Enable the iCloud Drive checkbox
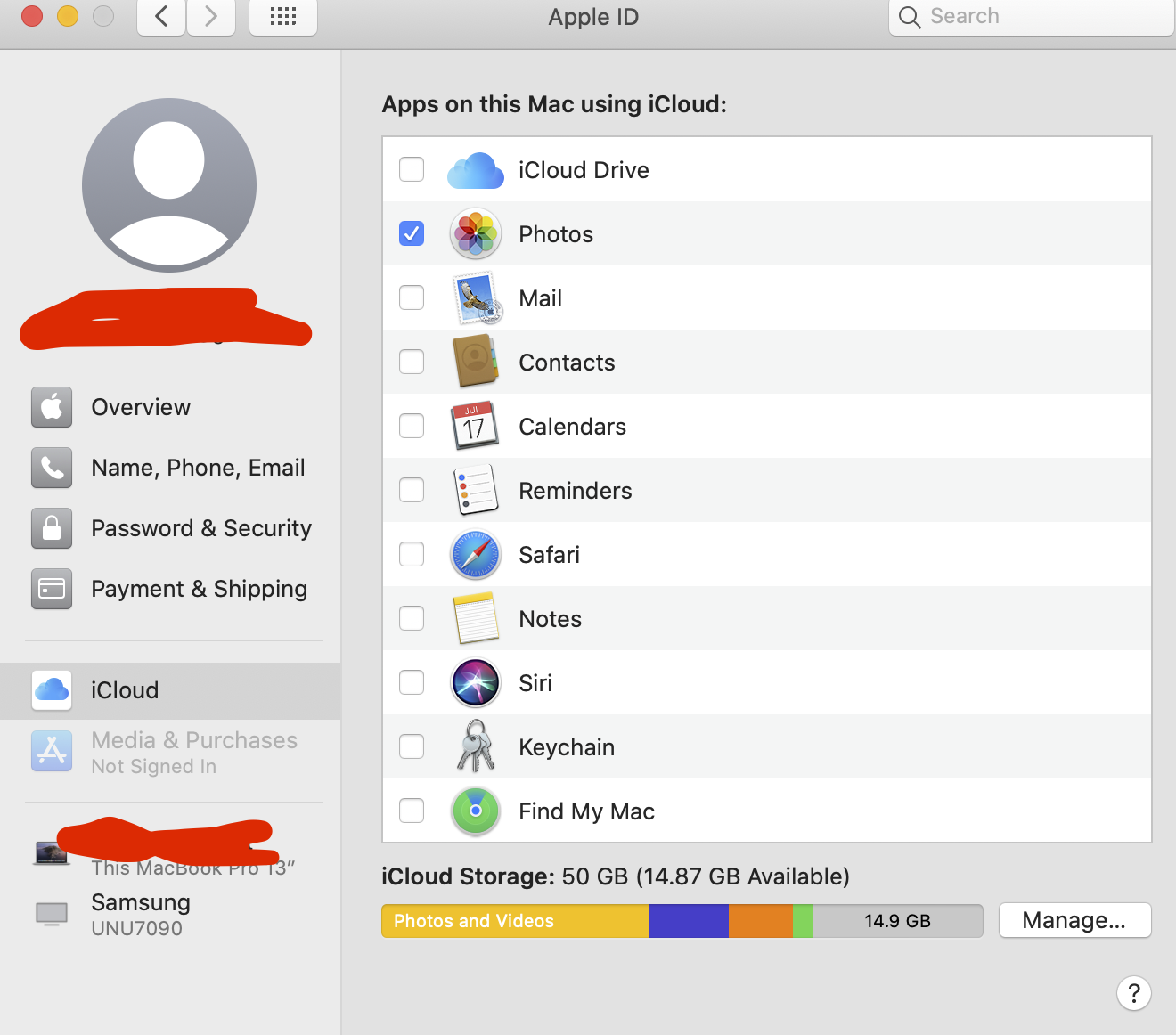 pyautogui.click(x=412, y=169)
